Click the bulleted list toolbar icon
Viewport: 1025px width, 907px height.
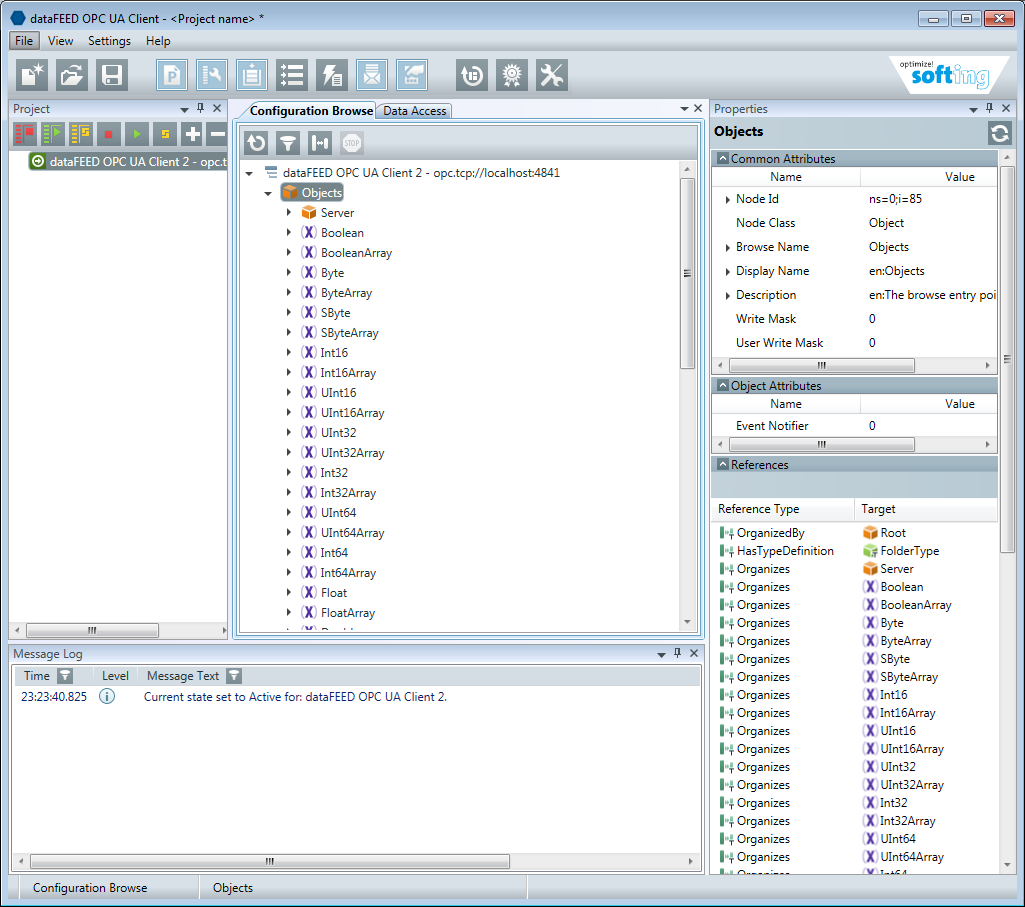click(292, 75)
